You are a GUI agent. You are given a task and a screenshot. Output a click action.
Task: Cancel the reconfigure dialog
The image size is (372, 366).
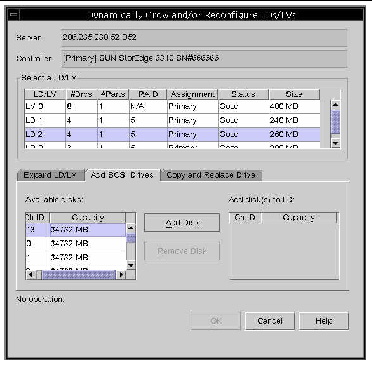(x=270, y=321)
